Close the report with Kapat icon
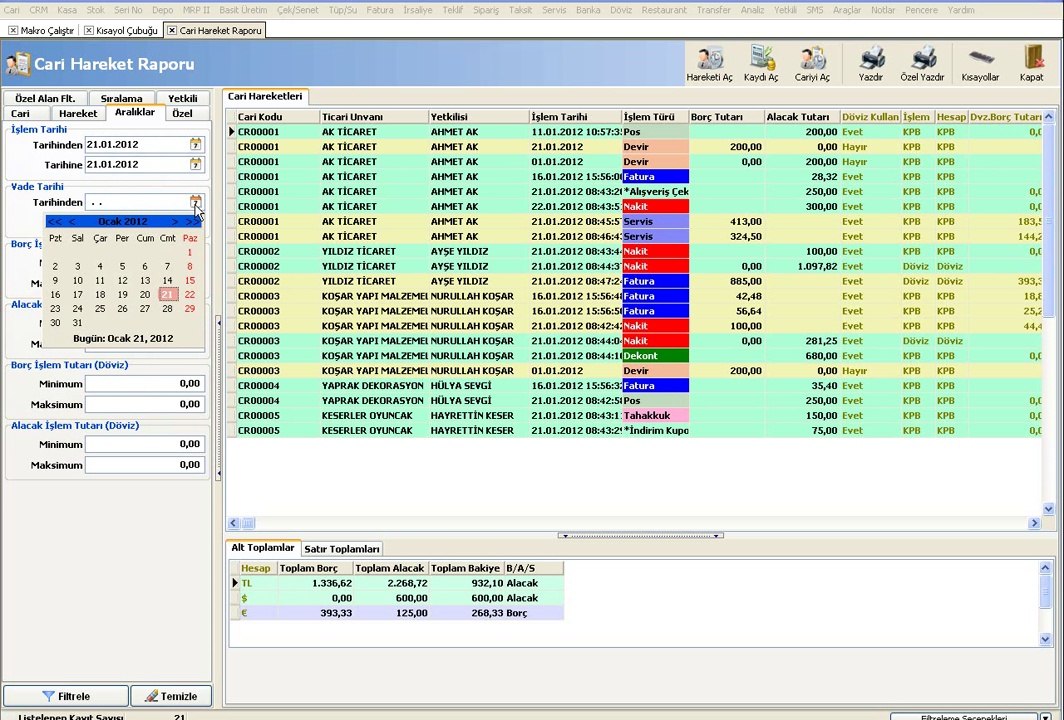1064x720 pixels. [x=1031, y=64]
